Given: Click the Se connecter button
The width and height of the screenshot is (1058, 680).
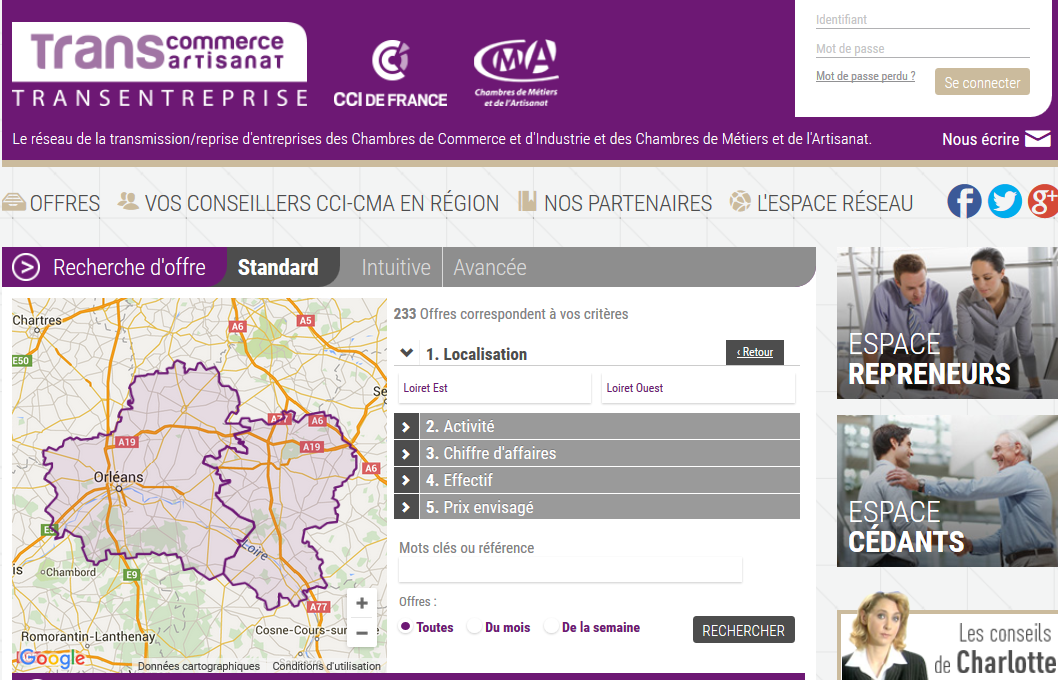Looking at the screenshot, I should point(982,82).
